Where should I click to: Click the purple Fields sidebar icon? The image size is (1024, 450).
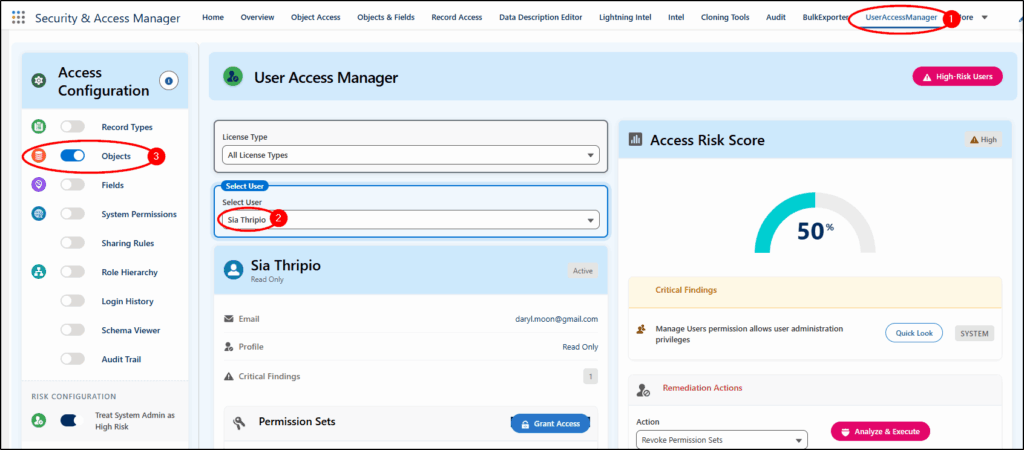[x=38, y=185]
